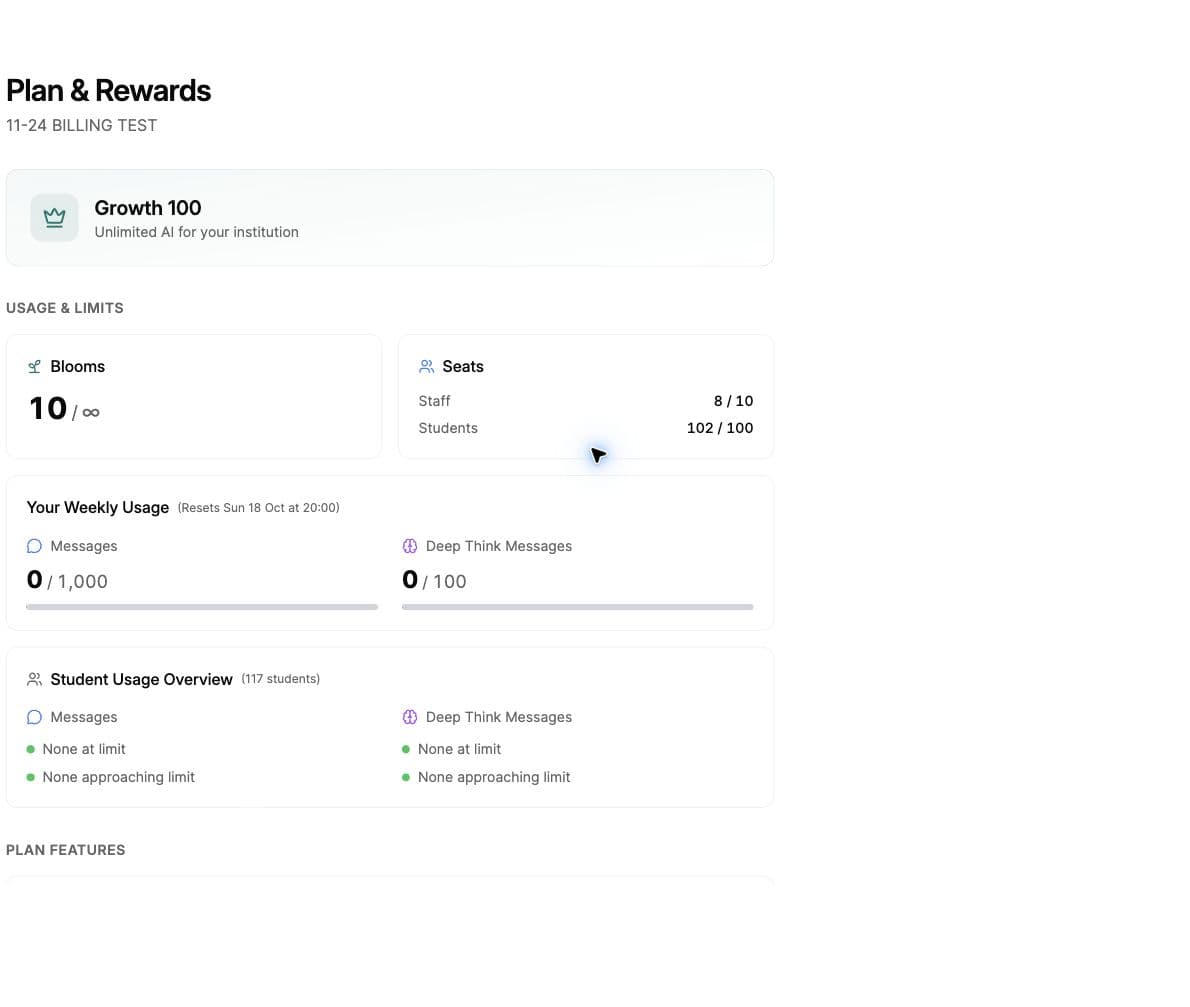Click the '(117 students)' count
This screenshot has width=1190, height=1007.
281,679
